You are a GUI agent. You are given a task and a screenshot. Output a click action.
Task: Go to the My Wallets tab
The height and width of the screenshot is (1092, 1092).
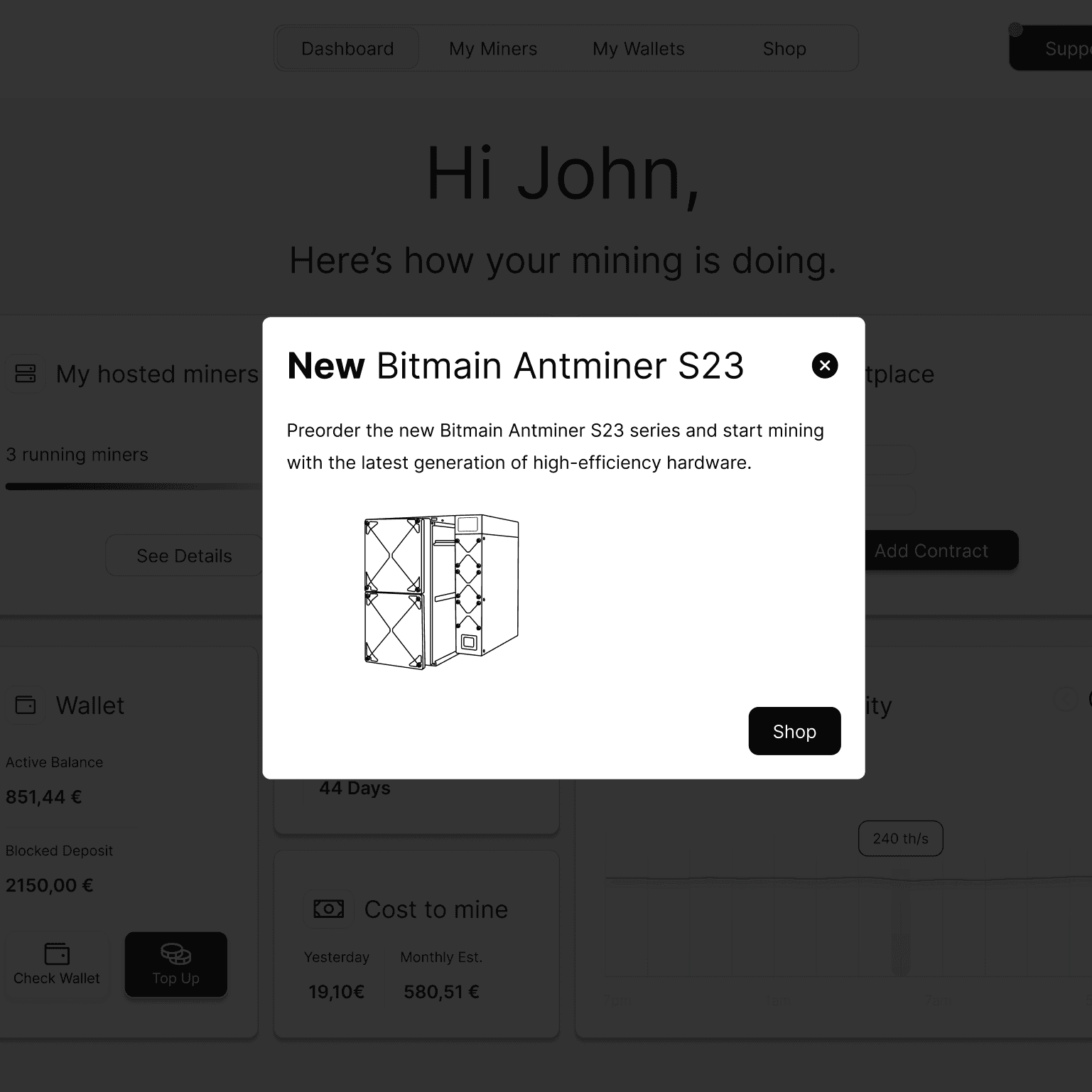point(639,48)
